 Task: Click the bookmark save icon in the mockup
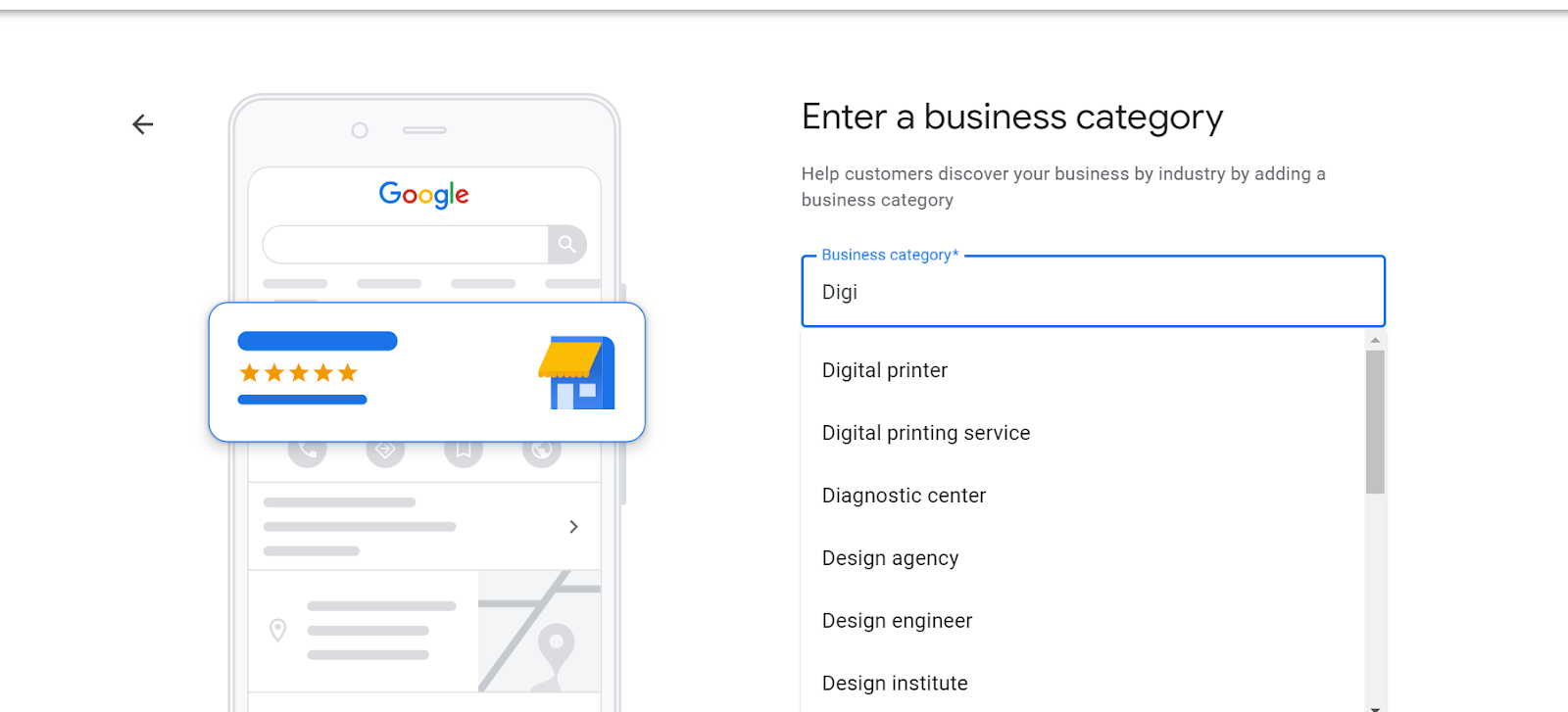(464, 451)
